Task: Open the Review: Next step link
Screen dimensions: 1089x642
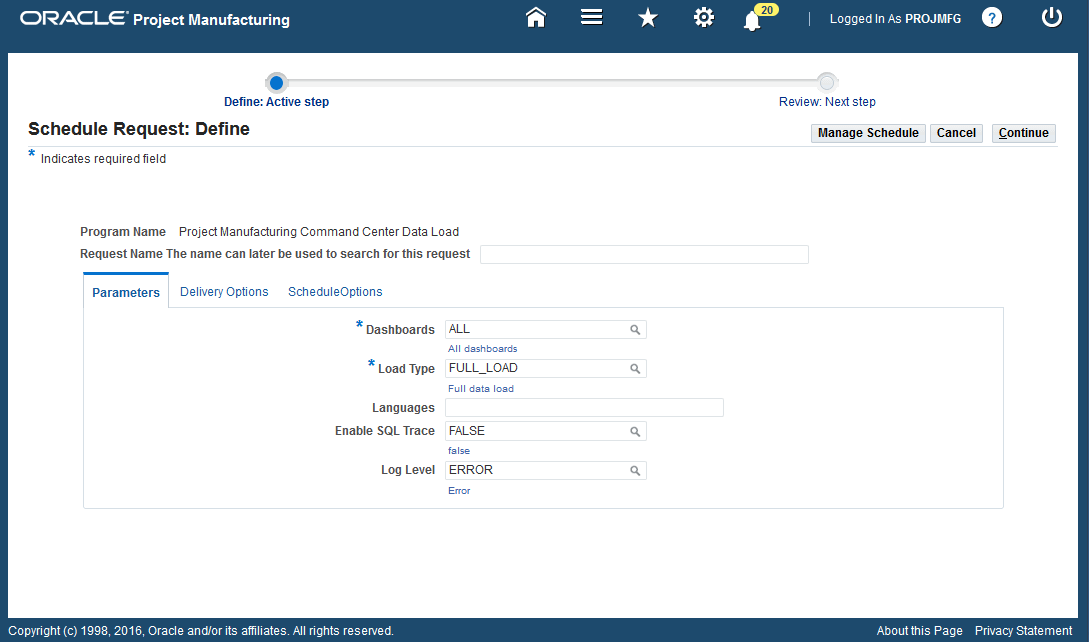Action: tap(827, 101)
